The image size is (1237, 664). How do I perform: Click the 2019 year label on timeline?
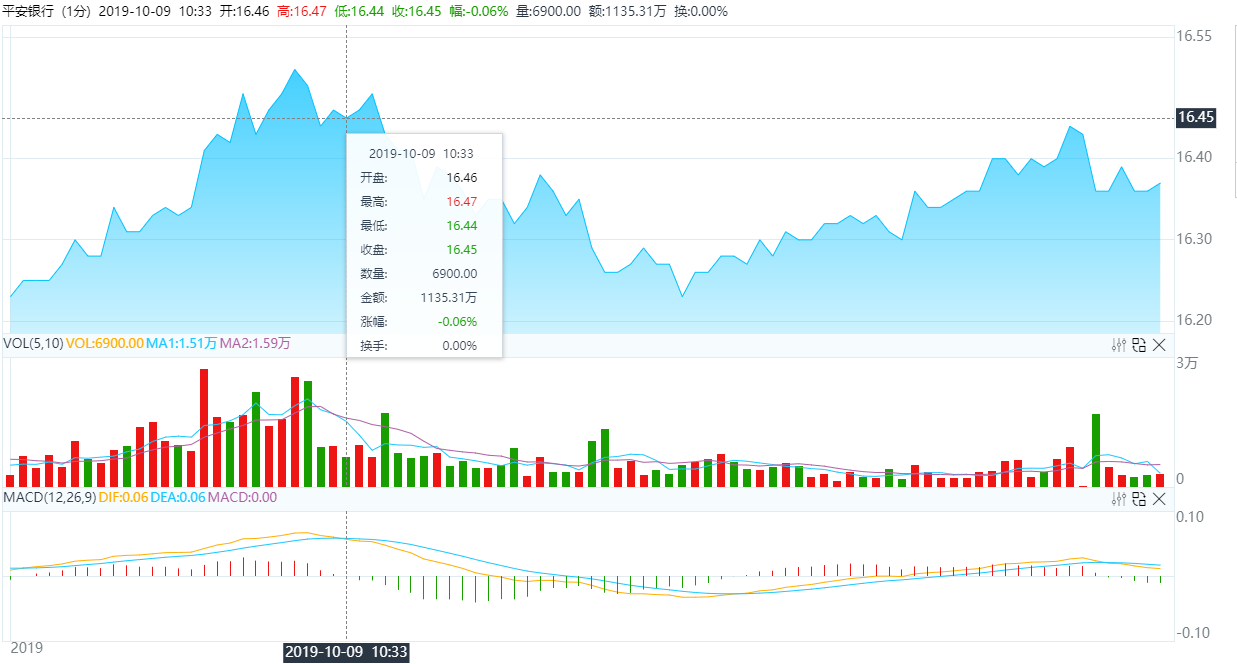[x=21, y=648]
